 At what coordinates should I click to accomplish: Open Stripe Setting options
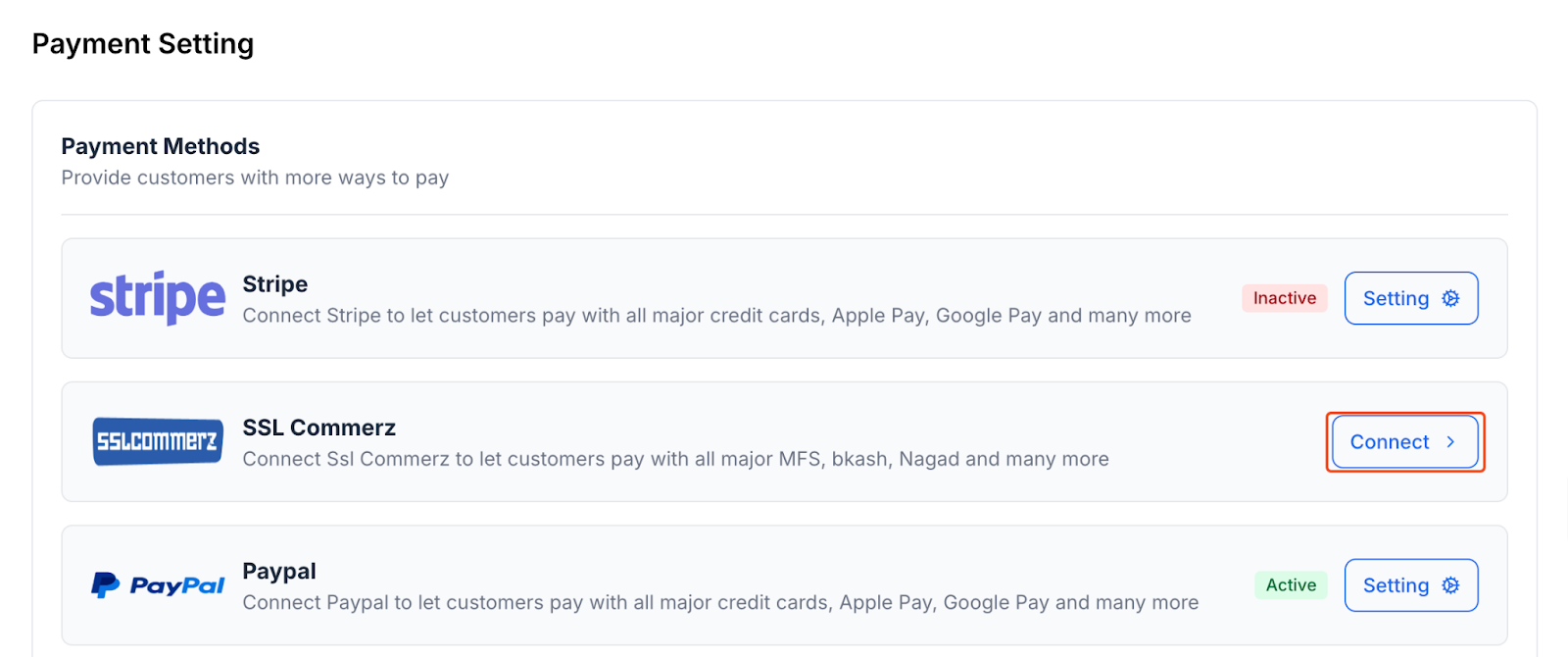(x=1410, y=298)
